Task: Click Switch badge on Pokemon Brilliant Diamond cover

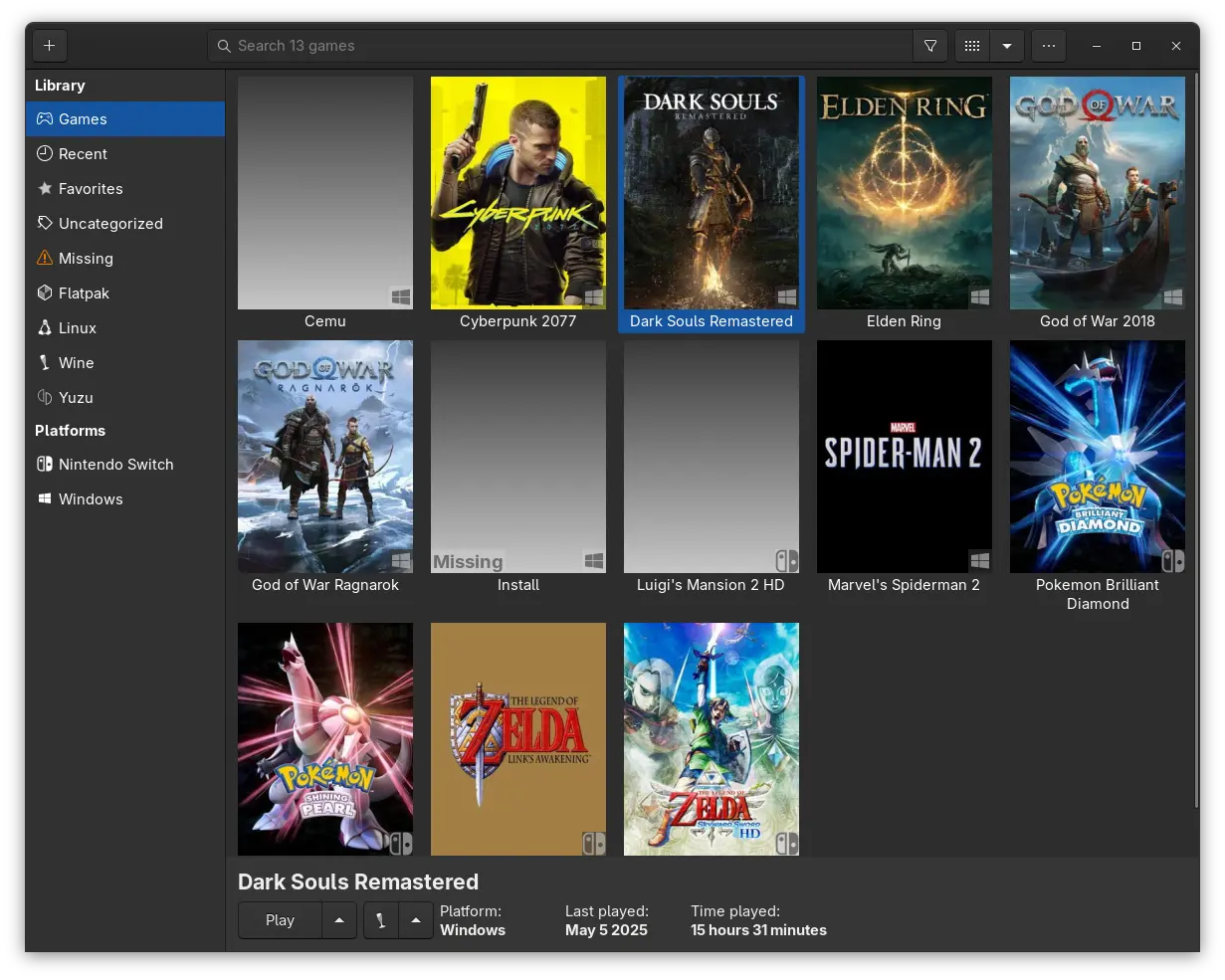Action: 1173,561
